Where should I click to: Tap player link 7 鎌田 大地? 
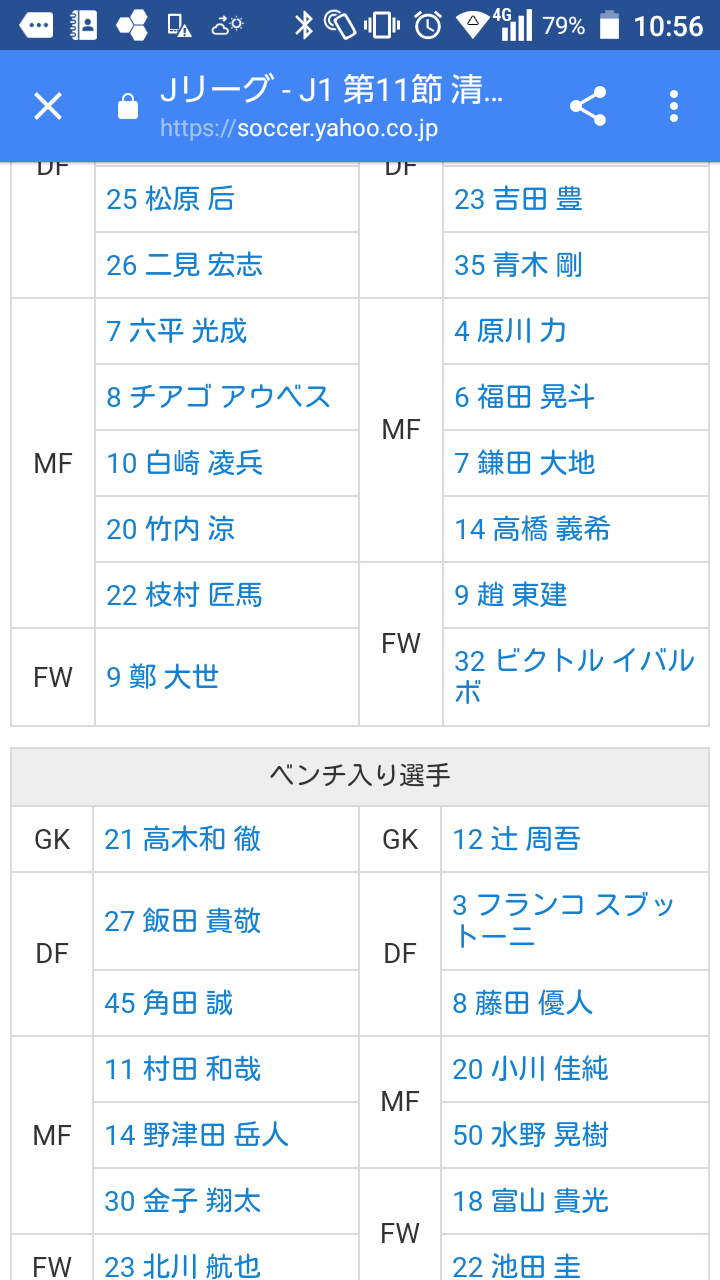[524, 463]
